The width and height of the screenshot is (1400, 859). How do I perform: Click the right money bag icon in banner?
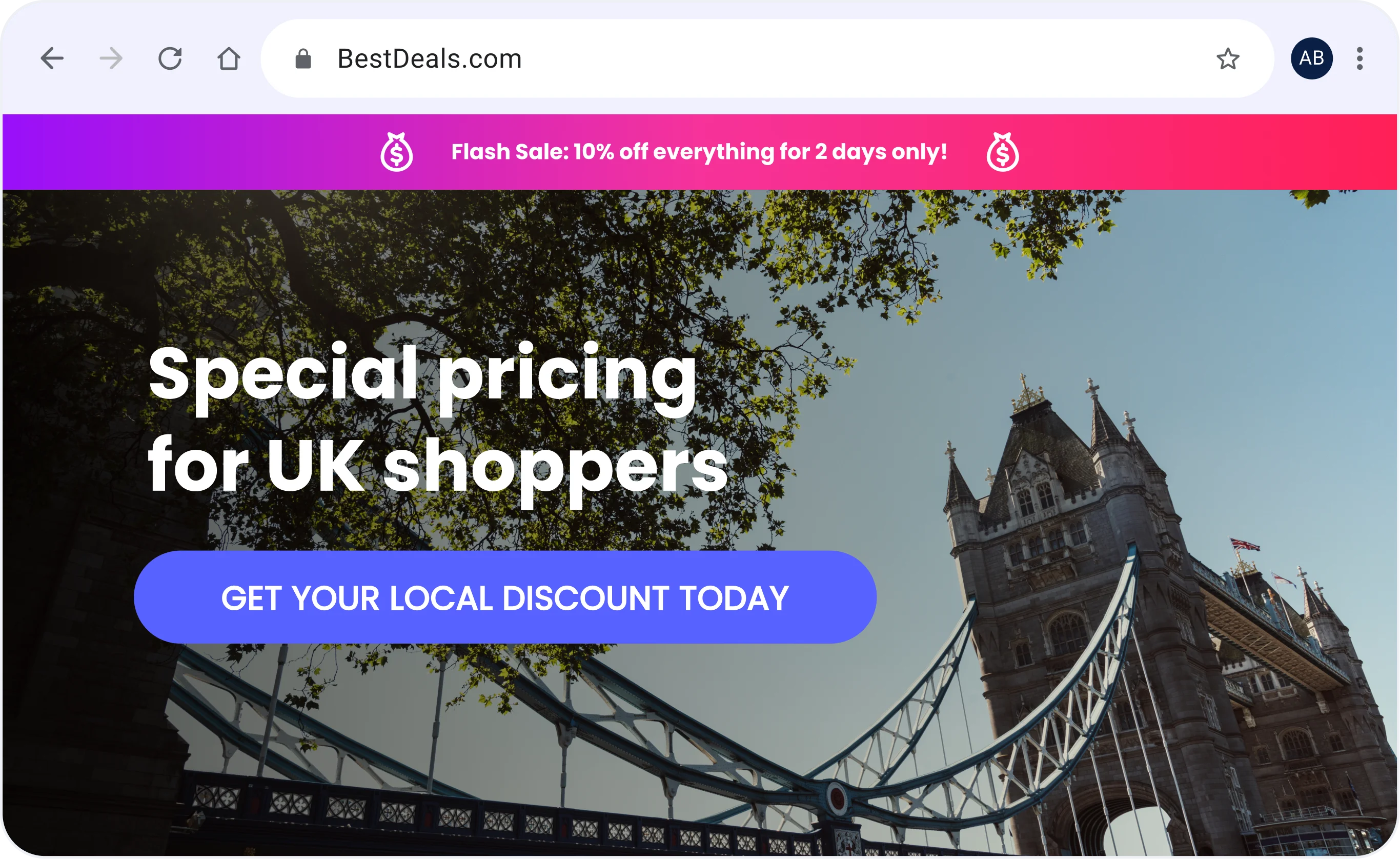tap(1003, 152)
